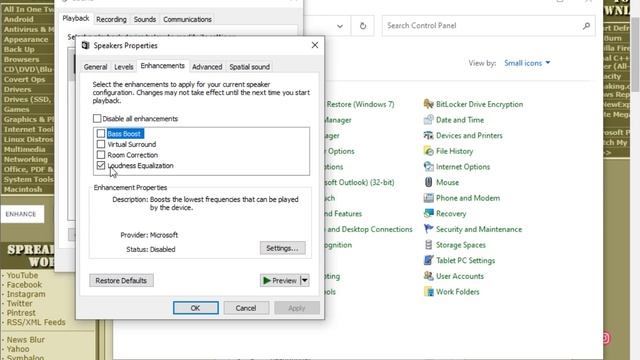Click the Work Folders icon
This screenshot has width=640, height=360.
428,291
